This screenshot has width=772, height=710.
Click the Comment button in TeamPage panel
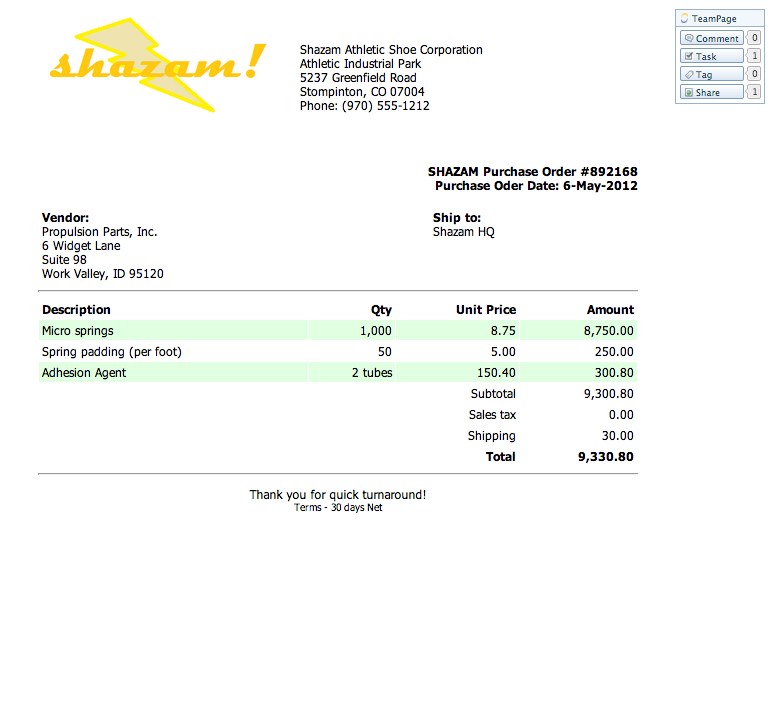coord(711,38)
